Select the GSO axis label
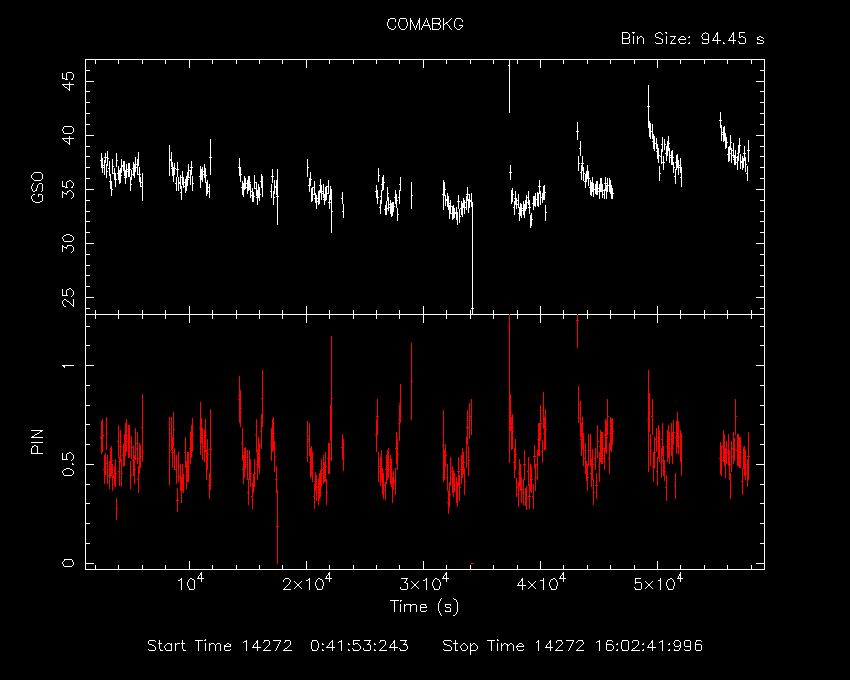The width and height of the screenshot is (850, 680). point(37,188)
